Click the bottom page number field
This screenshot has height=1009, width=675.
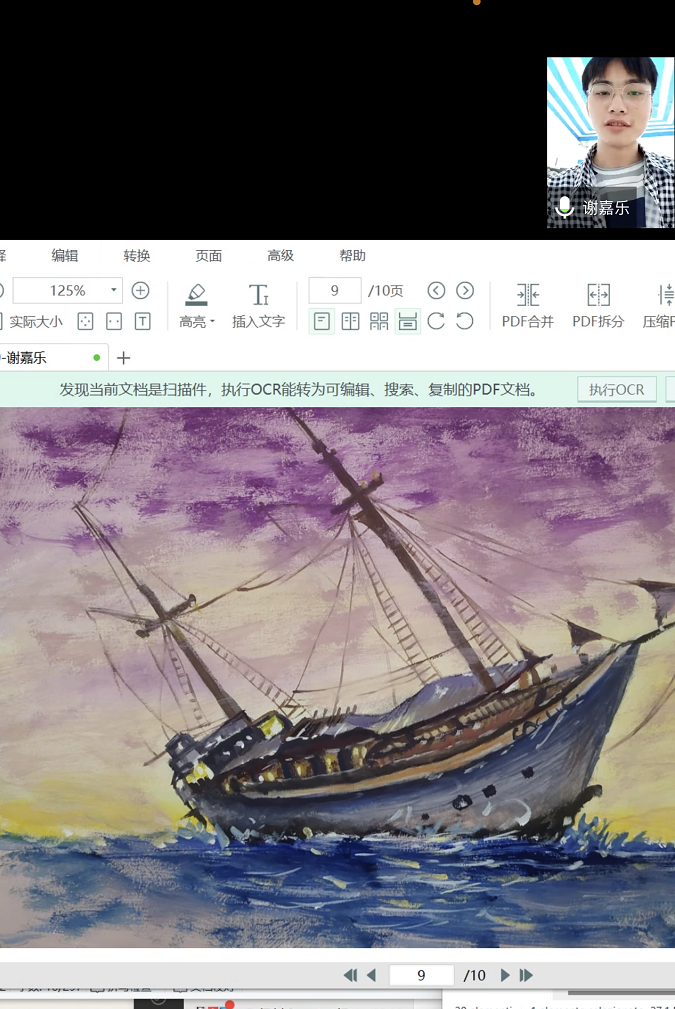pyautogui.click(x=421, y=975)
